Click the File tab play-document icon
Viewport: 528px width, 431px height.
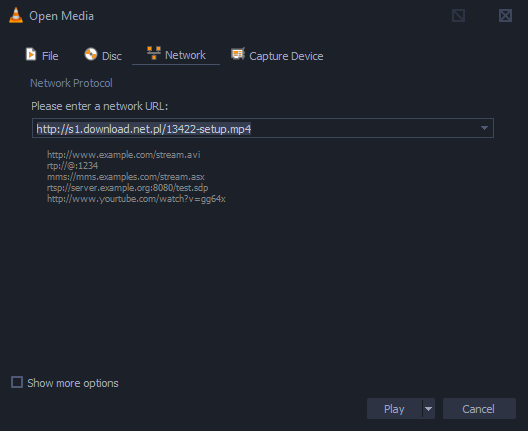click(31, 54)
